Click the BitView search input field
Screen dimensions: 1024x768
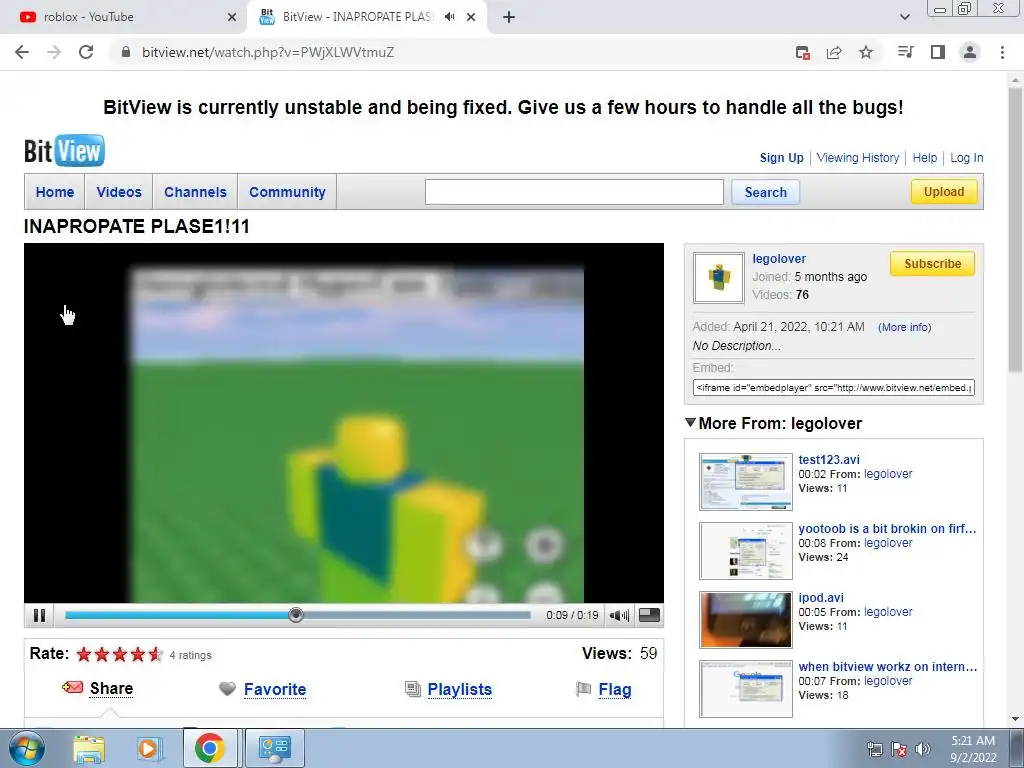tap(574, 192)
